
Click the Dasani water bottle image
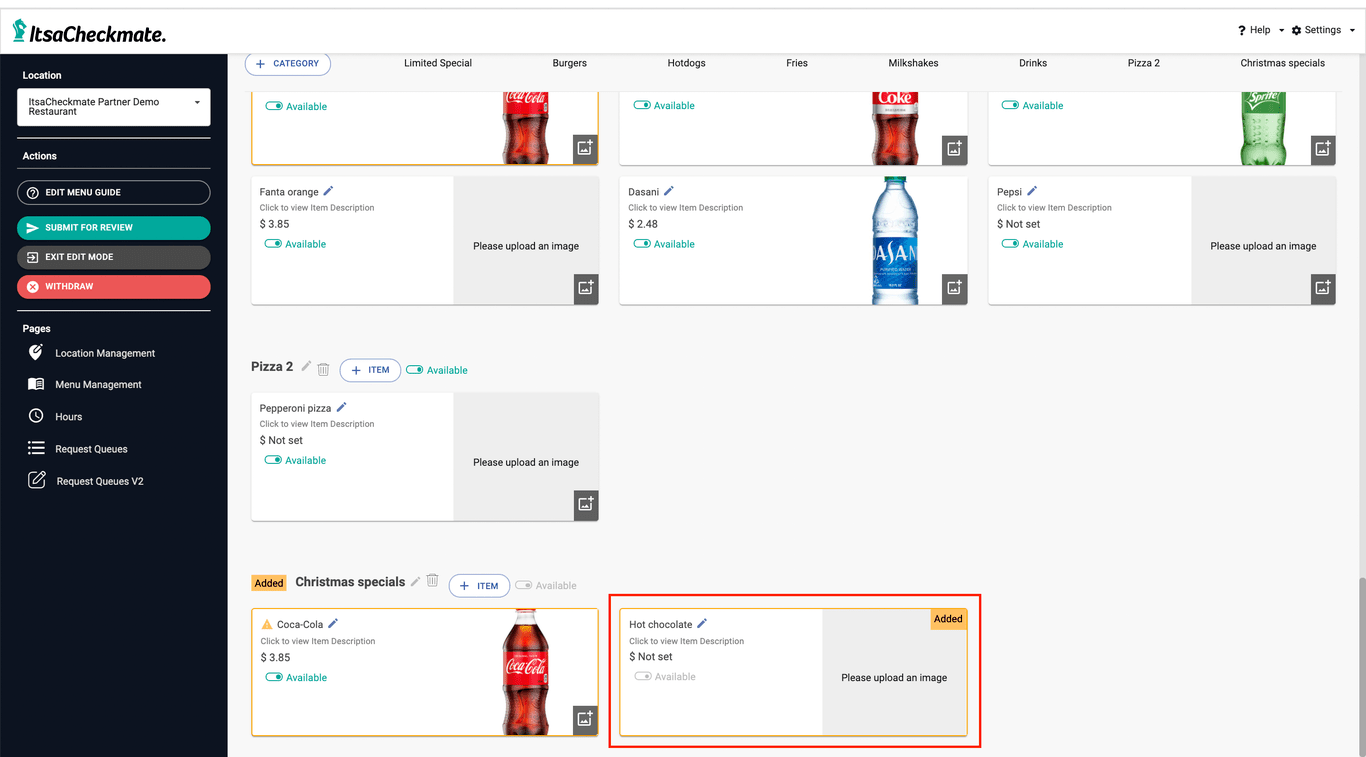893,241
